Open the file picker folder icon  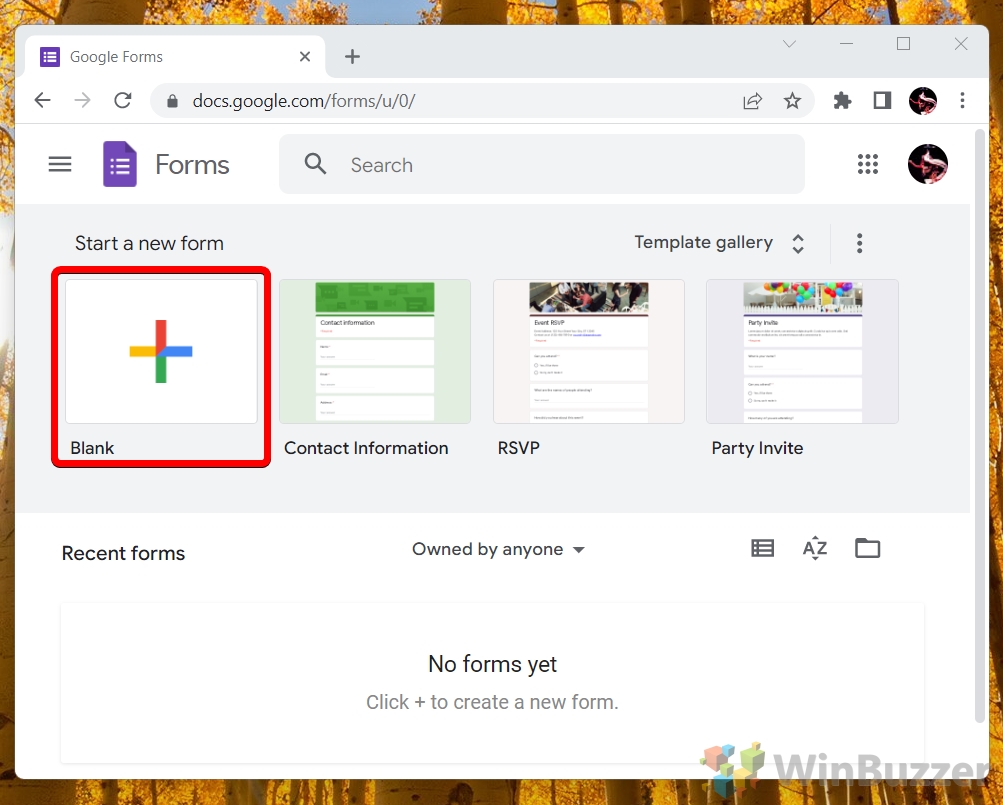coord(867,548)
